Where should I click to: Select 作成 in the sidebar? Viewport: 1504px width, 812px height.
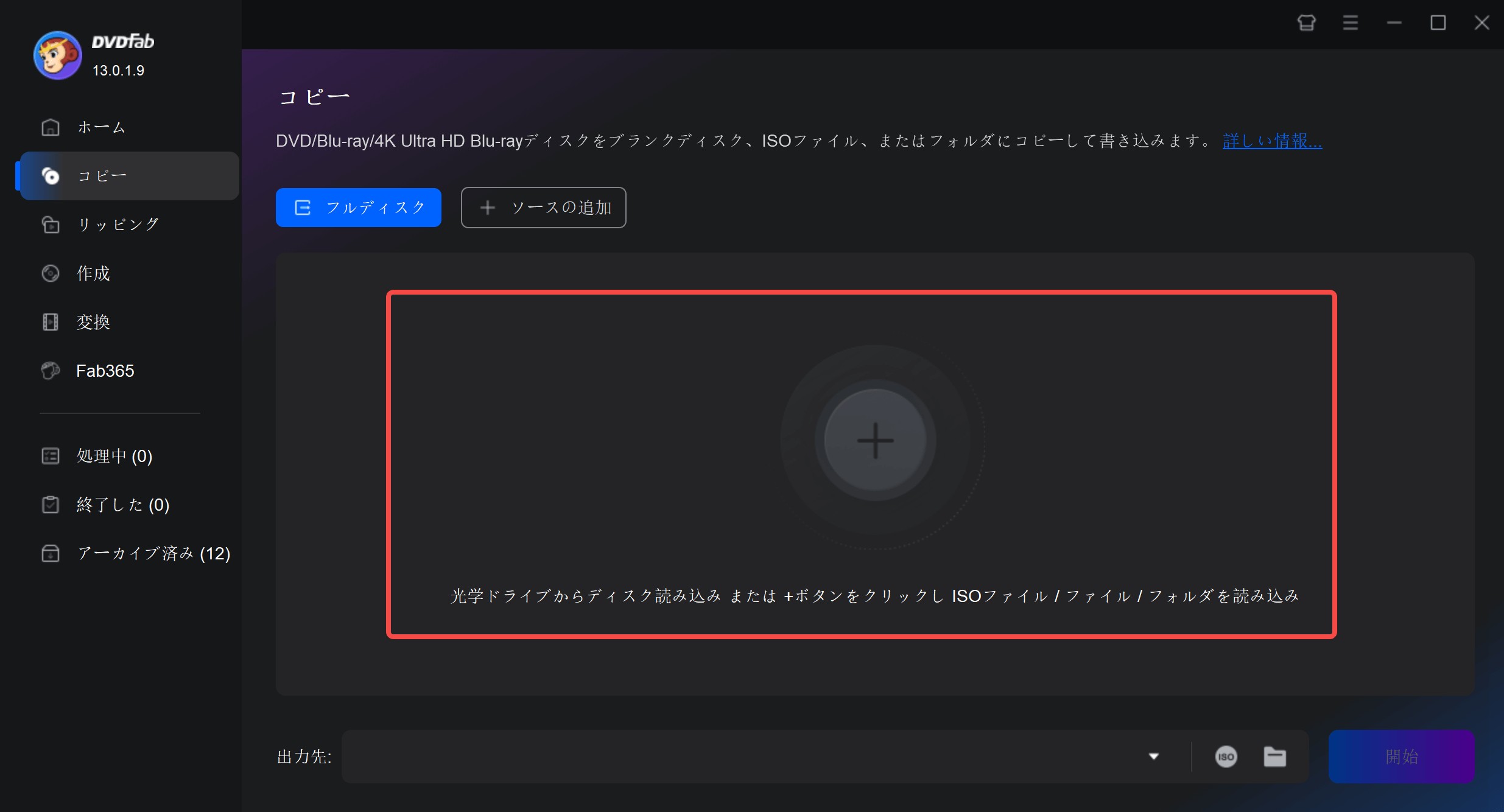(93, 273)
